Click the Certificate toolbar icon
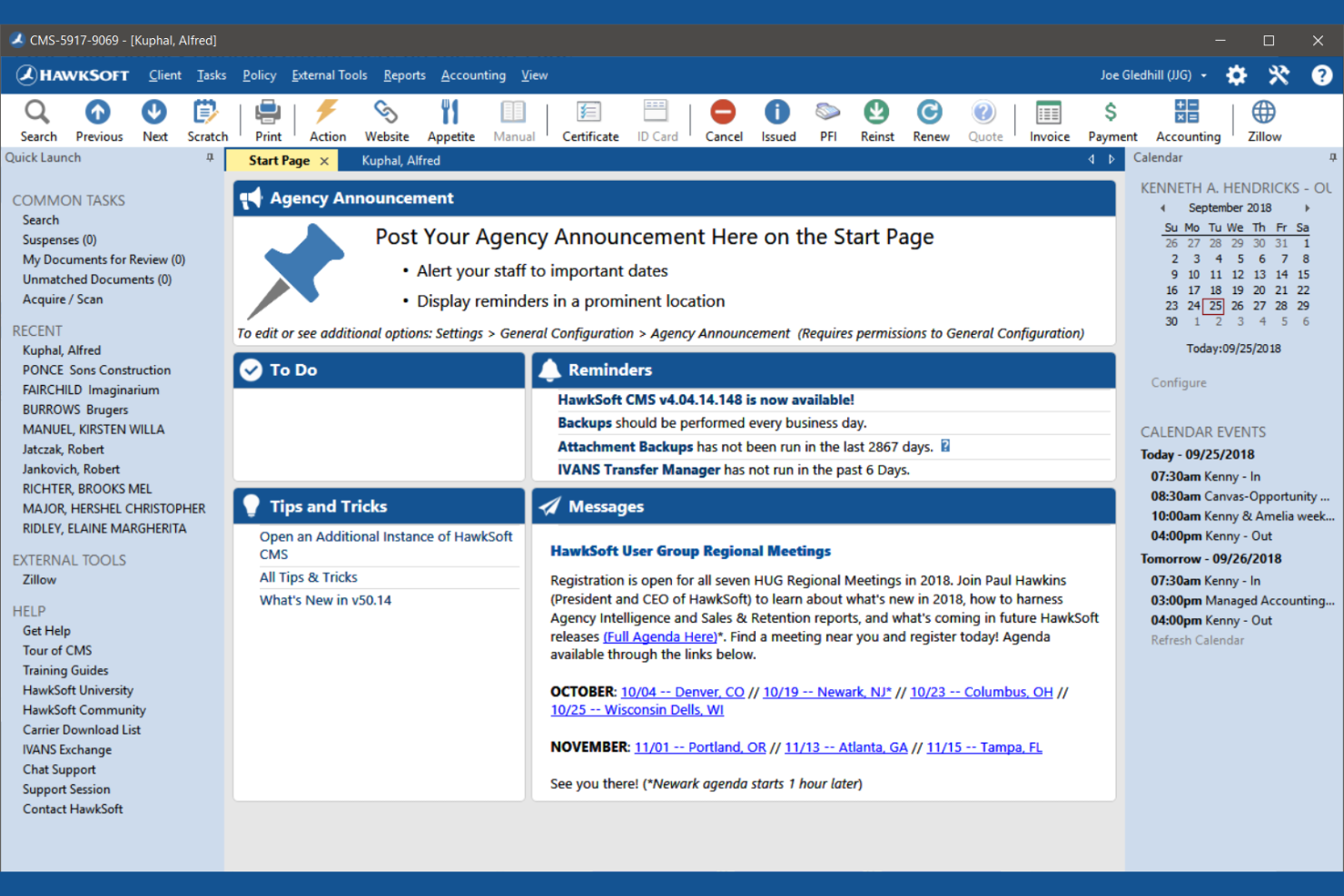Viewport: 1344px width, 896px height. 590,121
